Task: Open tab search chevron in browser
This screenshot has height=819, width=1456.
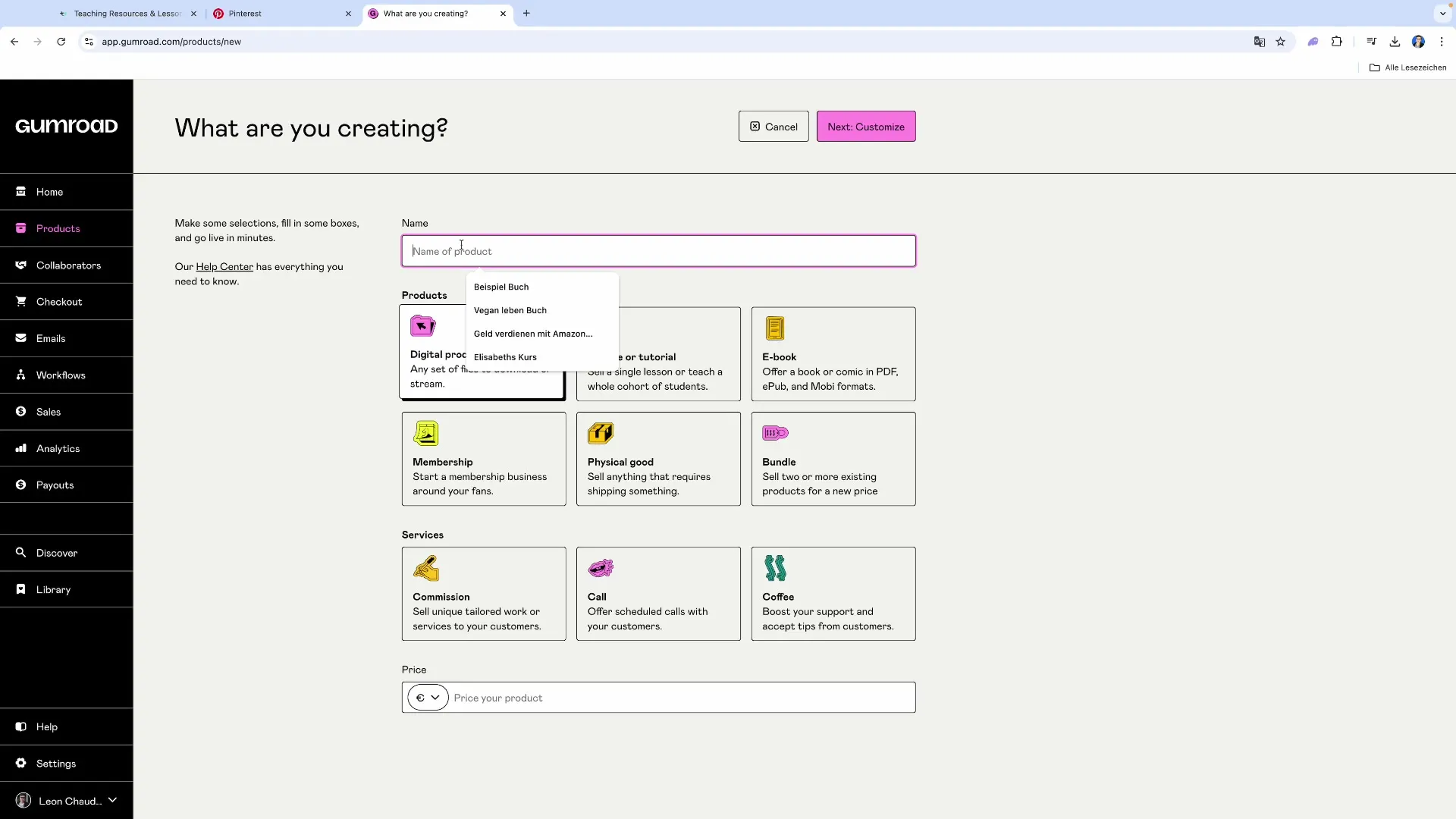Action: pos(1442,14)
